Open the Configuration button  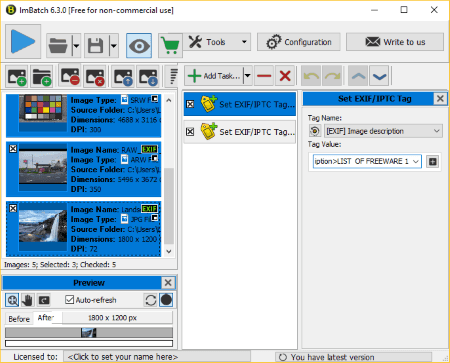299,42
